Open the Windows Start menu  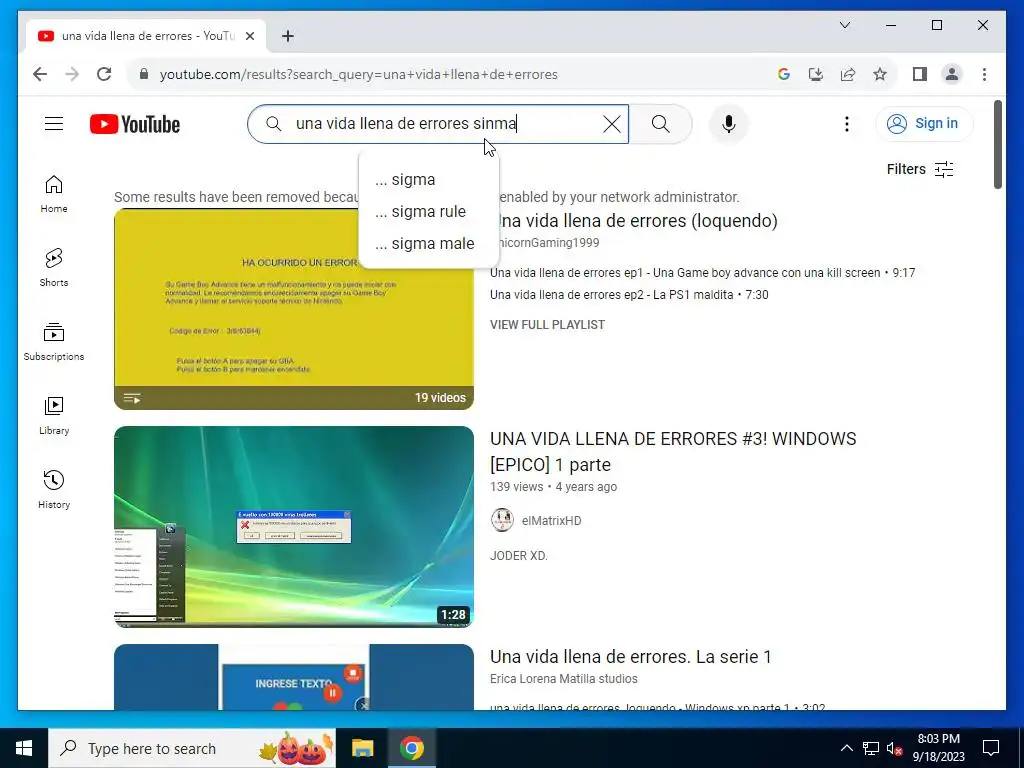click(24, 748)
